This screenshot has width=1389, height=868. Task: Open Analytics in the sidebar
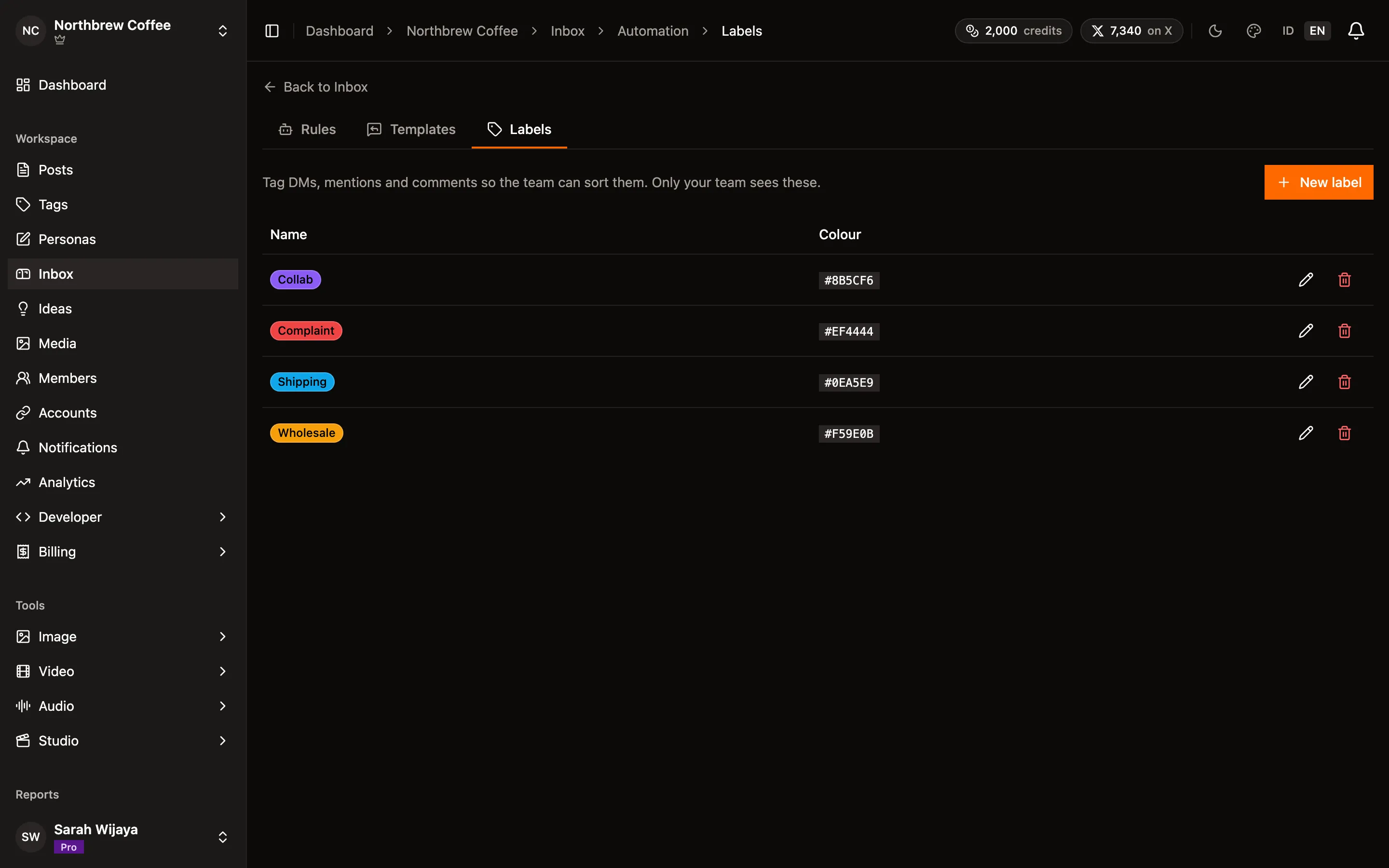coord(123,482)
